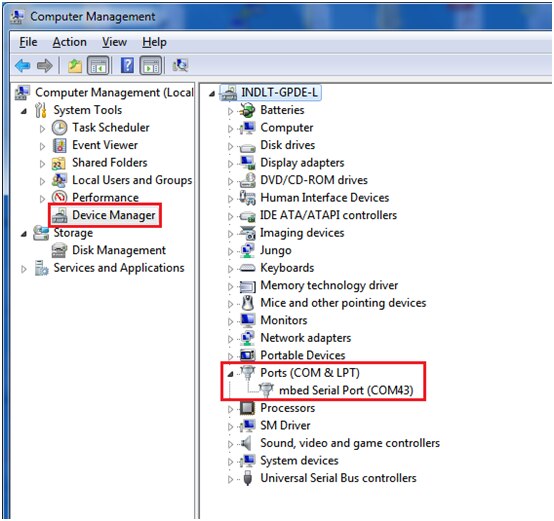Expand the Network adapters category
554x521 pixels.
point(230,339)
